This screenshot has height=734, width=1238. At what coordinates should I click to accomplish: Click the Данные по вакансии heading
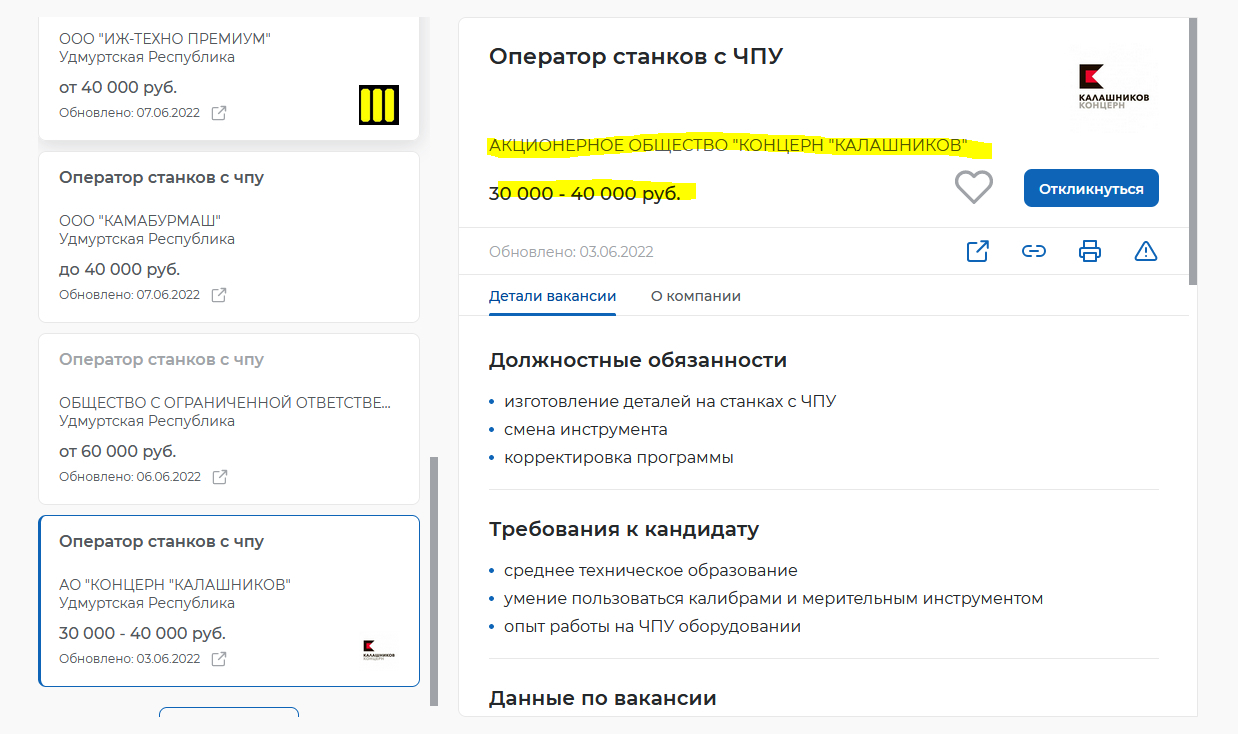[x=603, y=698]
